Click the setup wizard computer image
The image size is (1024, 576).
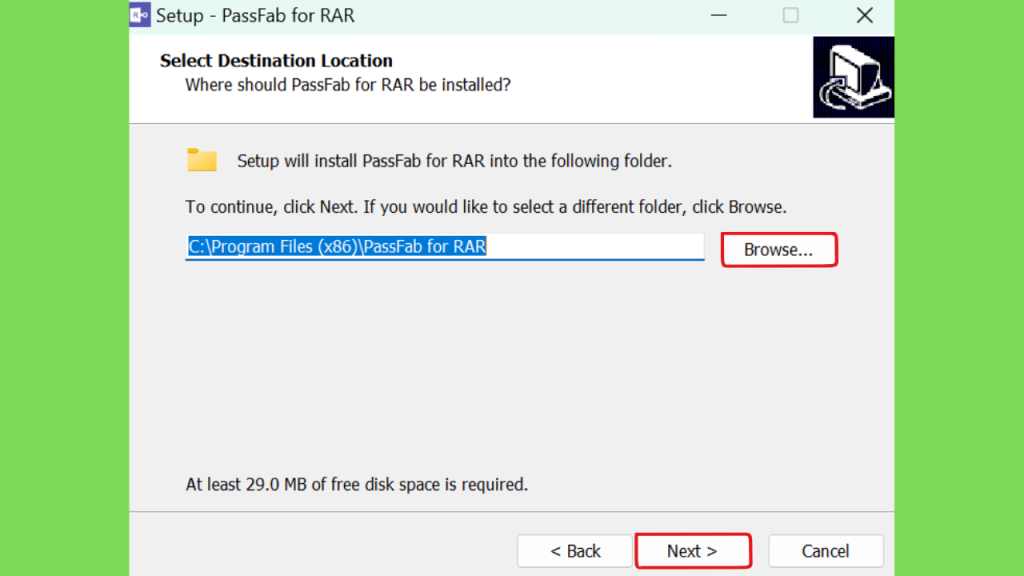853,77
